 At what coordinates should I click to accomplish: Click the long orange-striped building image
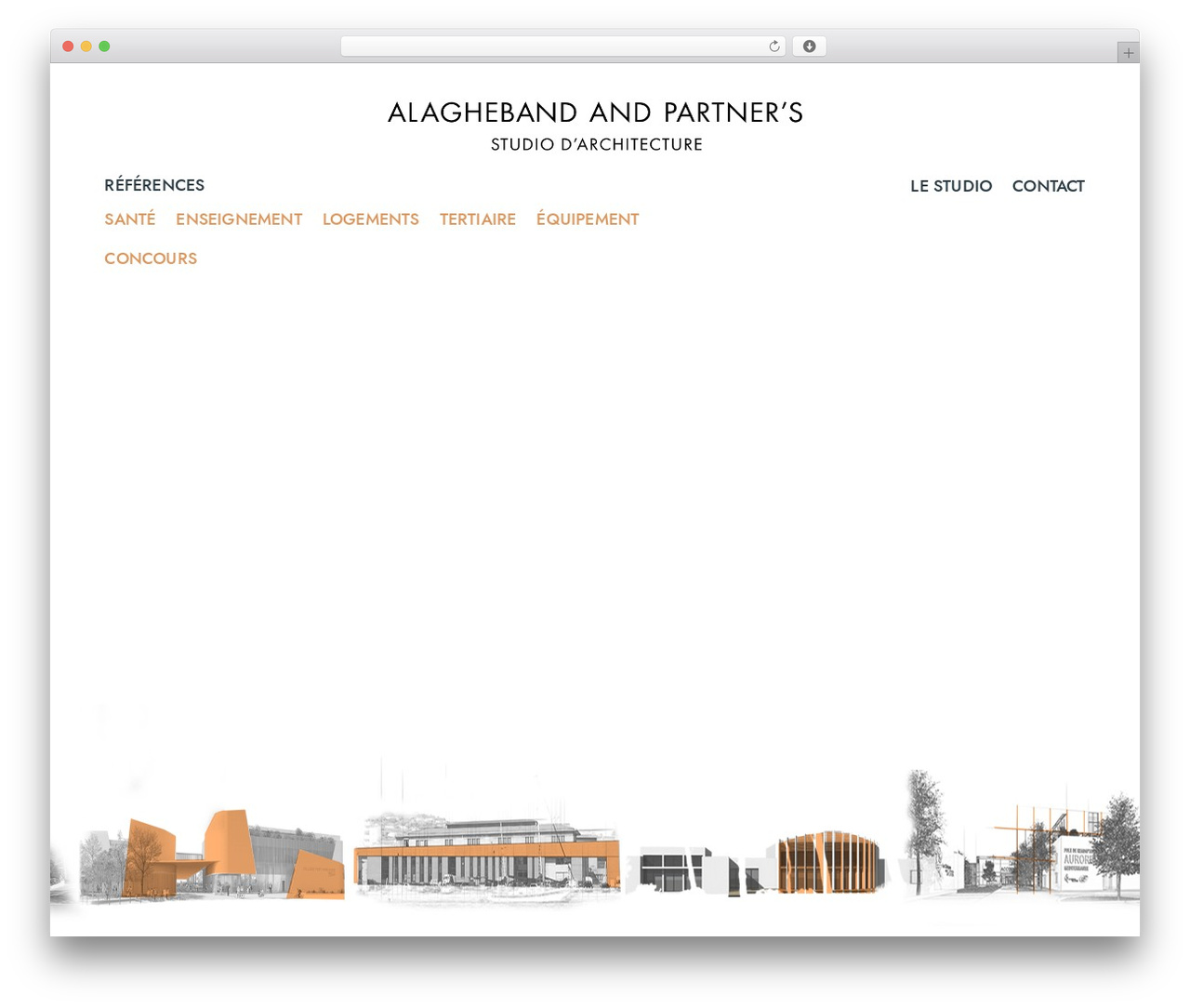(486, 855)
